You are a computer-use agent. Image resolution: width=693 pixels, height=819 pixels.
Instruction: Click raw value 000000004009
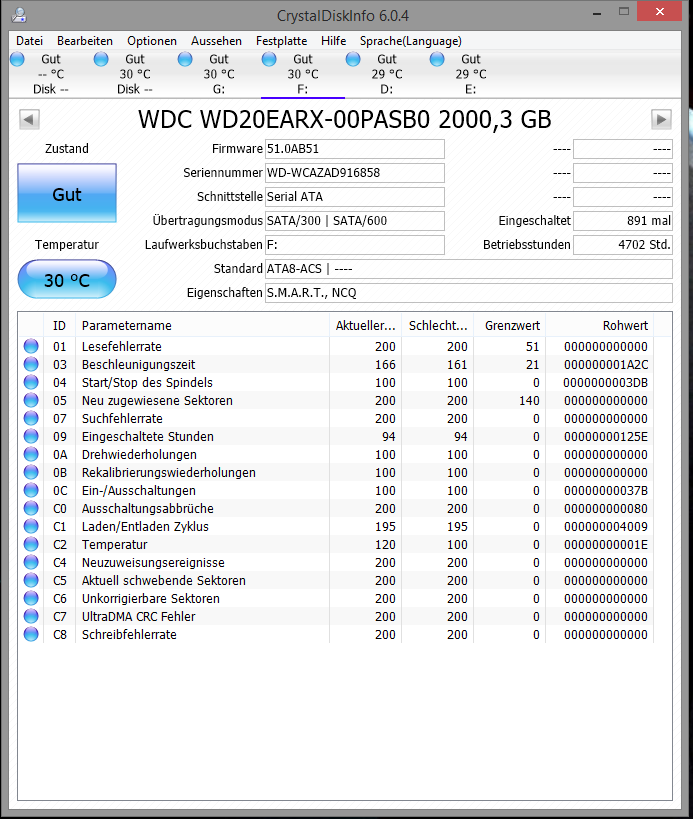(606, 526)
